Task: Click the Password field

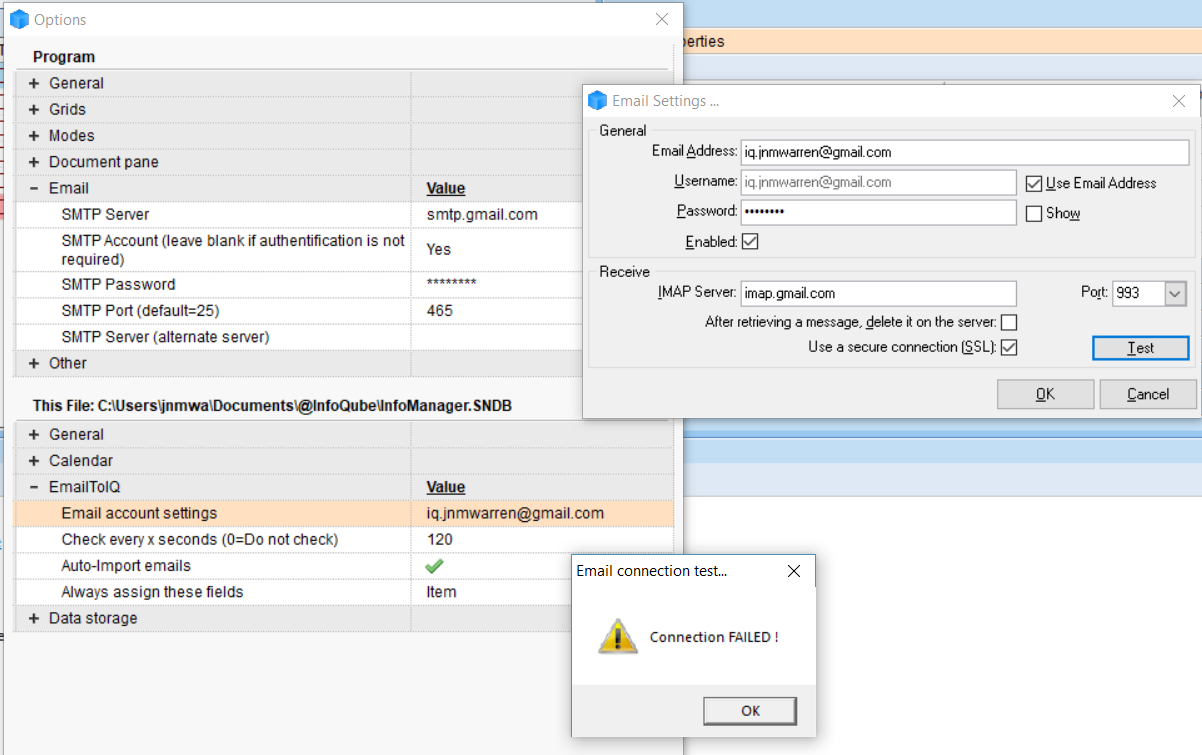Action: click(x=878, y=212)
